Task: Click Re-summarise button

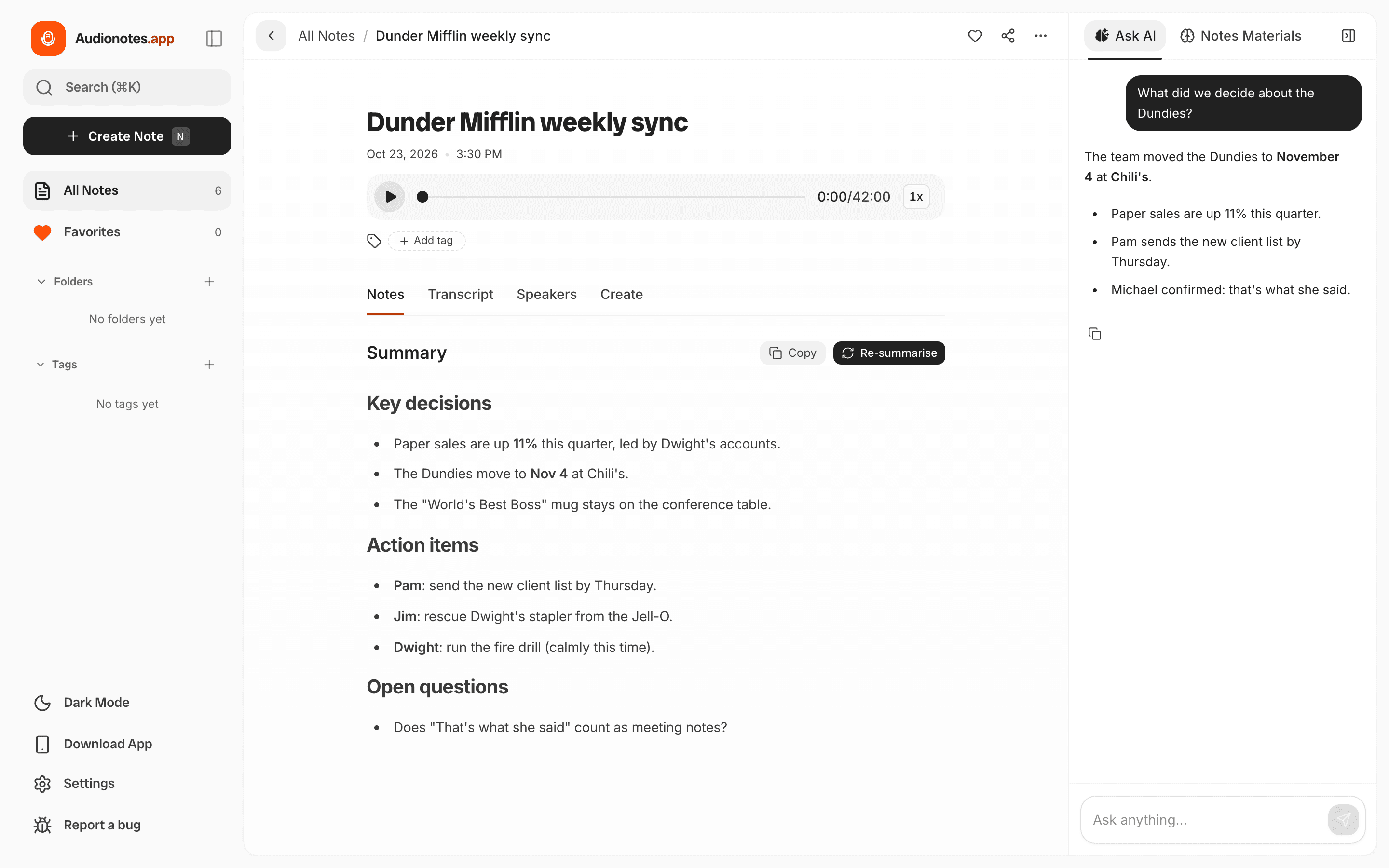Action: tap(889, 353)
